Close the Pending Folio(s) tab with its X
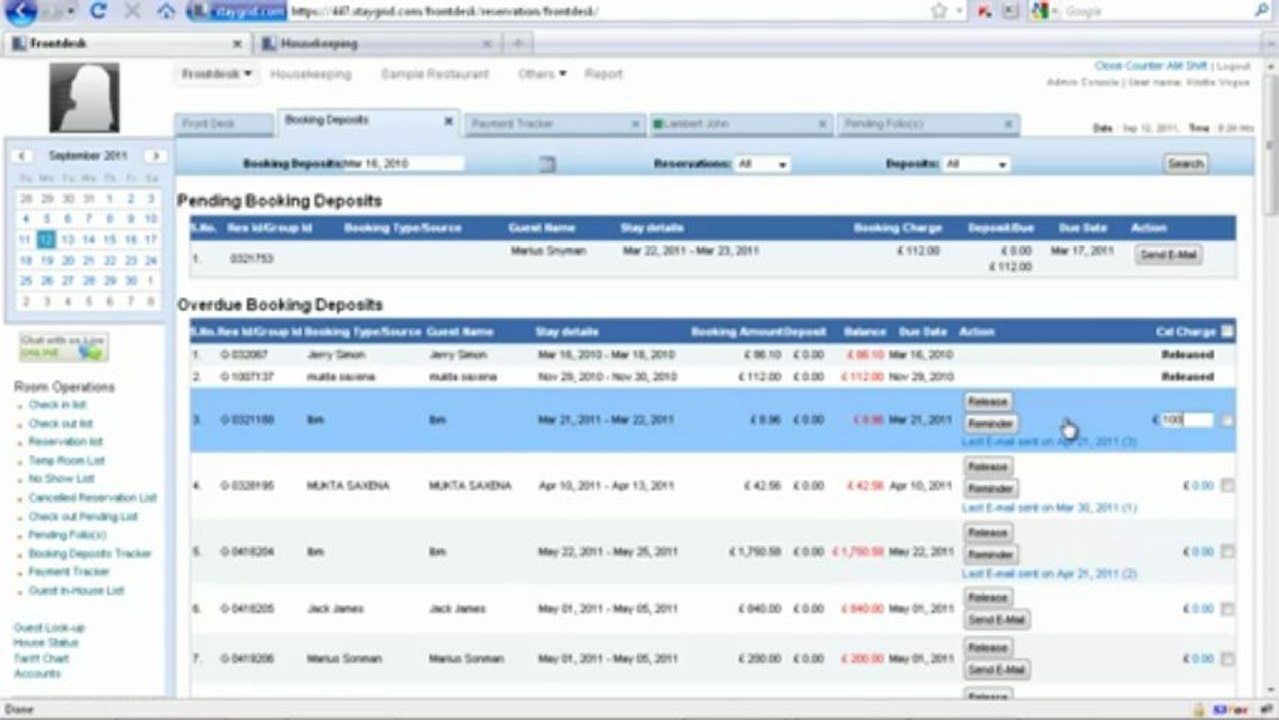 click(1009, 124)
